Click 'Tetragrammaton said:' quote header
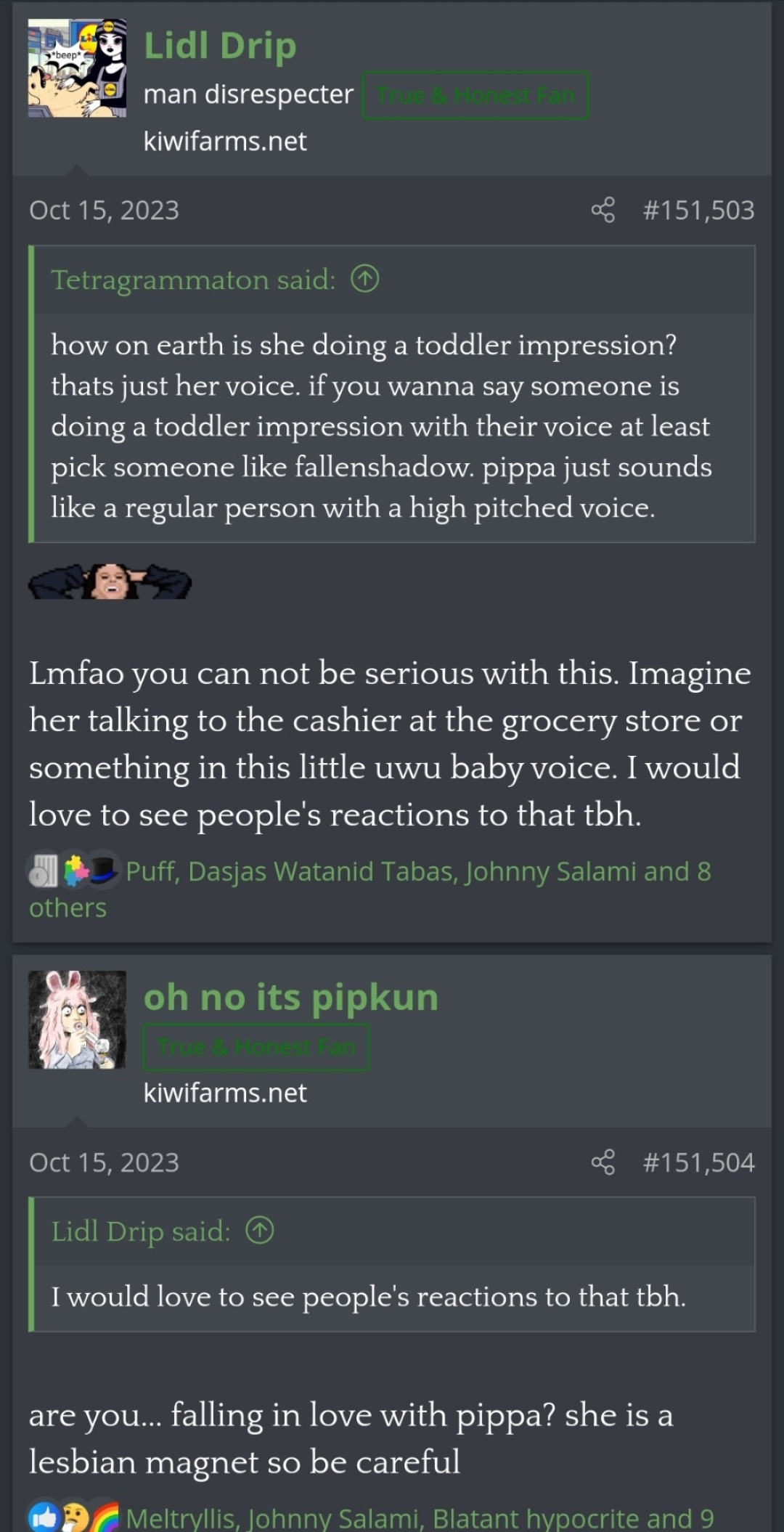Viewport: 784px width, 1532px height. point(193,280)
